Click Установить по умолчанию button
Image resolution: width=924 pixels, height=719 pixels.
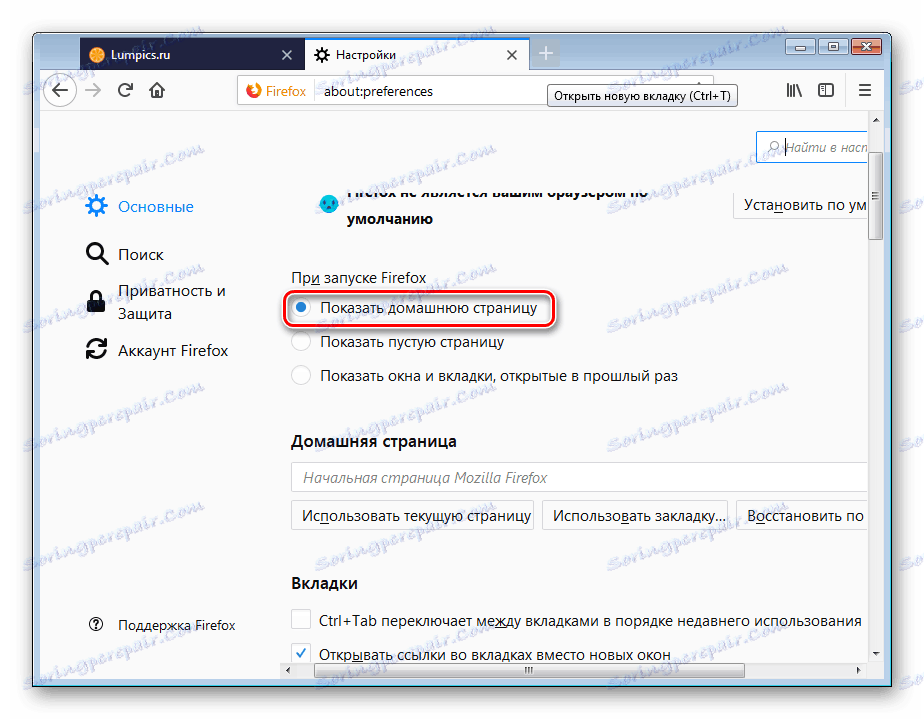[x=800, y=205]
